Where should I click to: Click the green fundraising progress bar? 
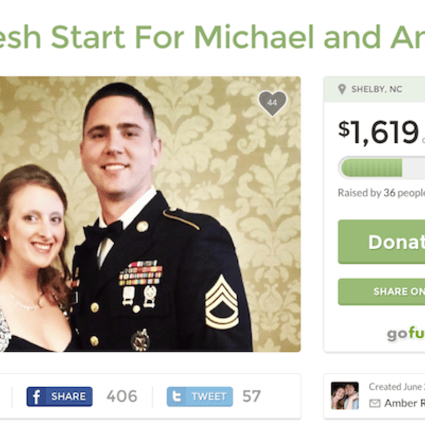click(x=381, y=167)
